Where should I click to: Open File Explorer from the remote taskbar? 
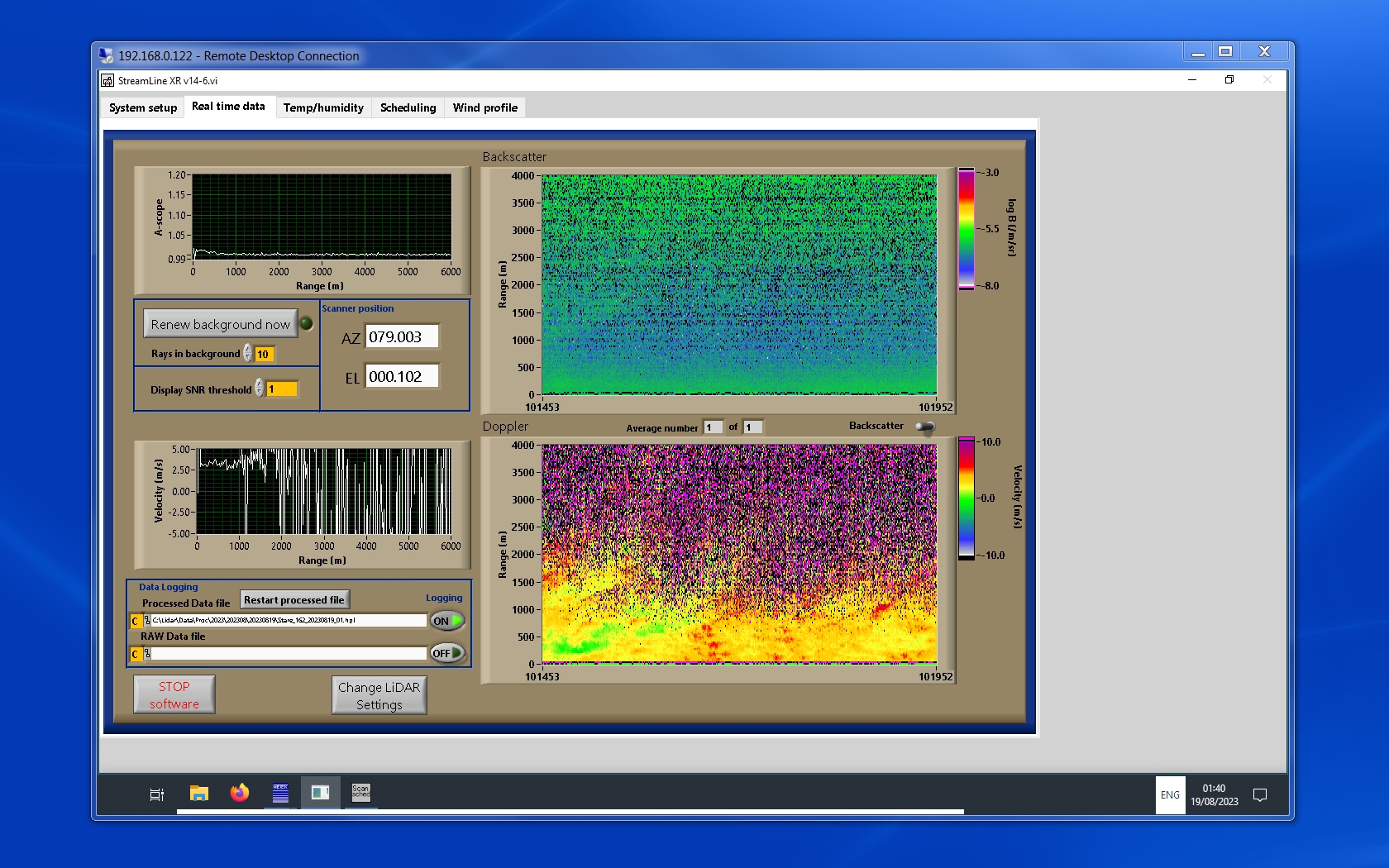198,794
